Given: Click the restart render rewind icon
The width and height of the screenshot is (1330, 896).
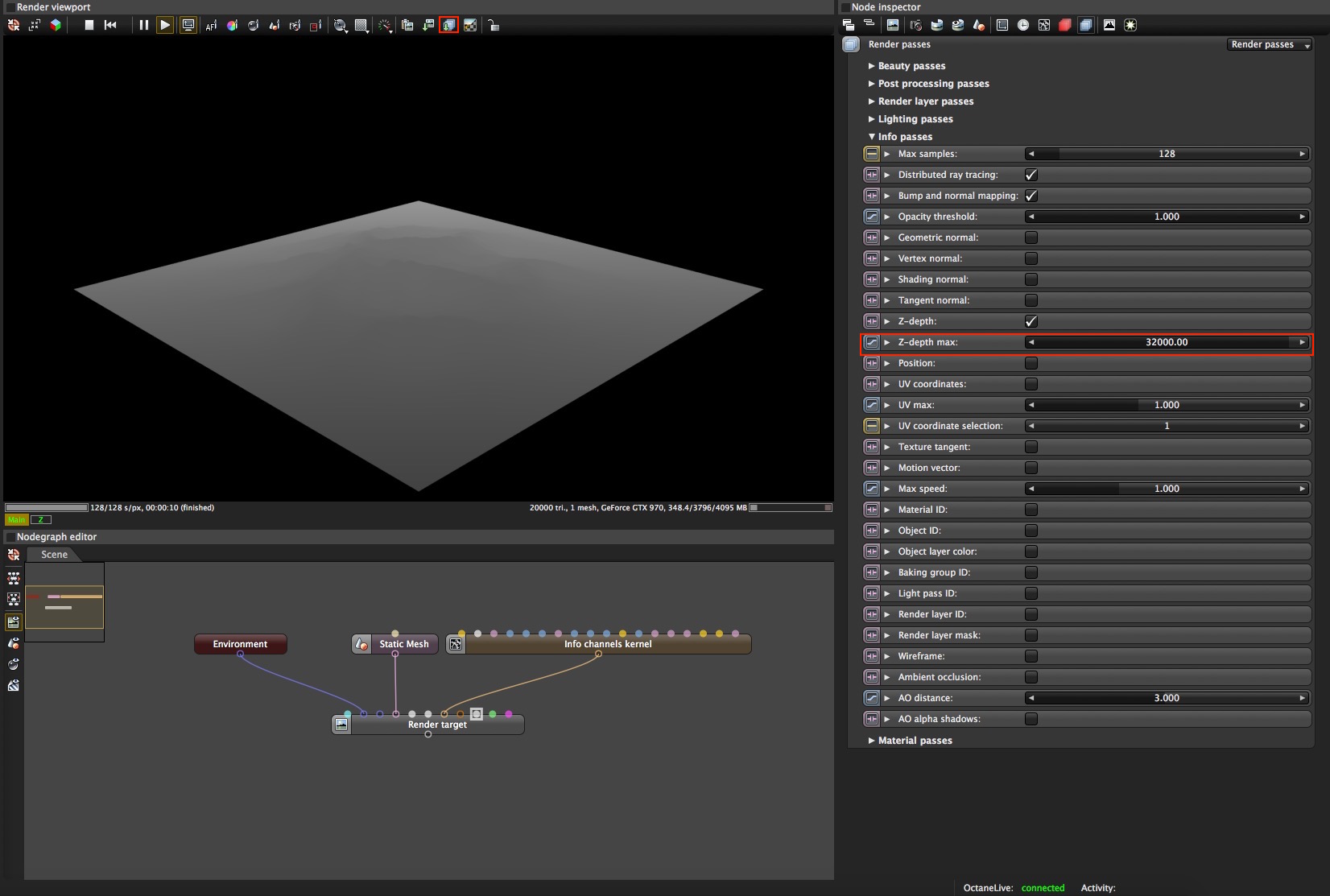Looking at the screenshot, I should (x=110, y=25).
